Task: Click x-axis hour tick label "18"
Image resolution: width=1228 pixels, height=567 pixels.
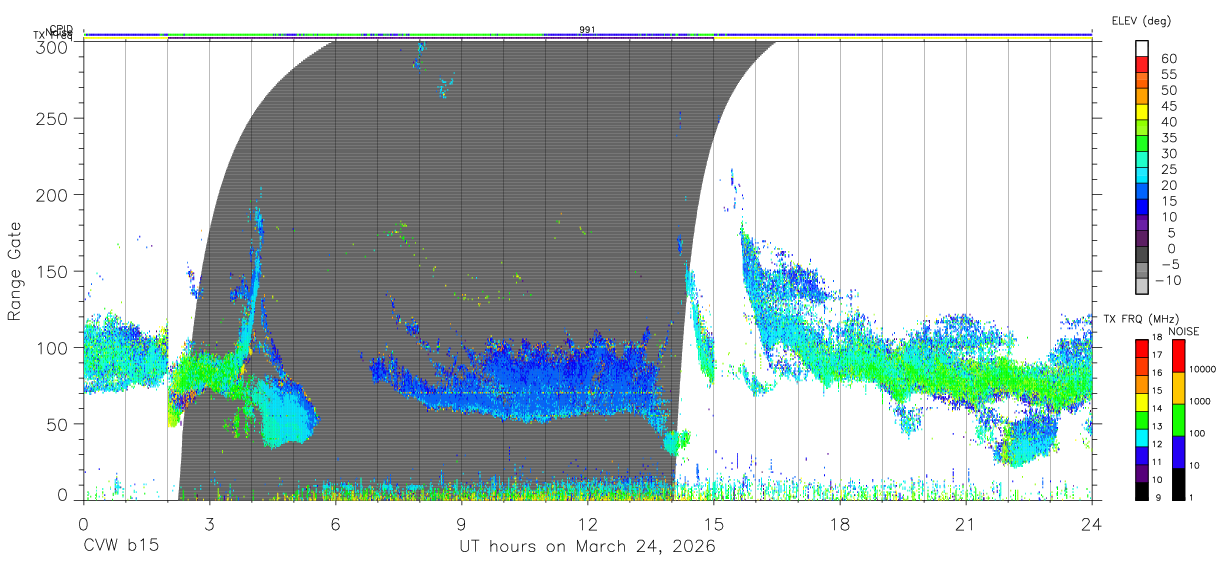Action: point(840,524)
